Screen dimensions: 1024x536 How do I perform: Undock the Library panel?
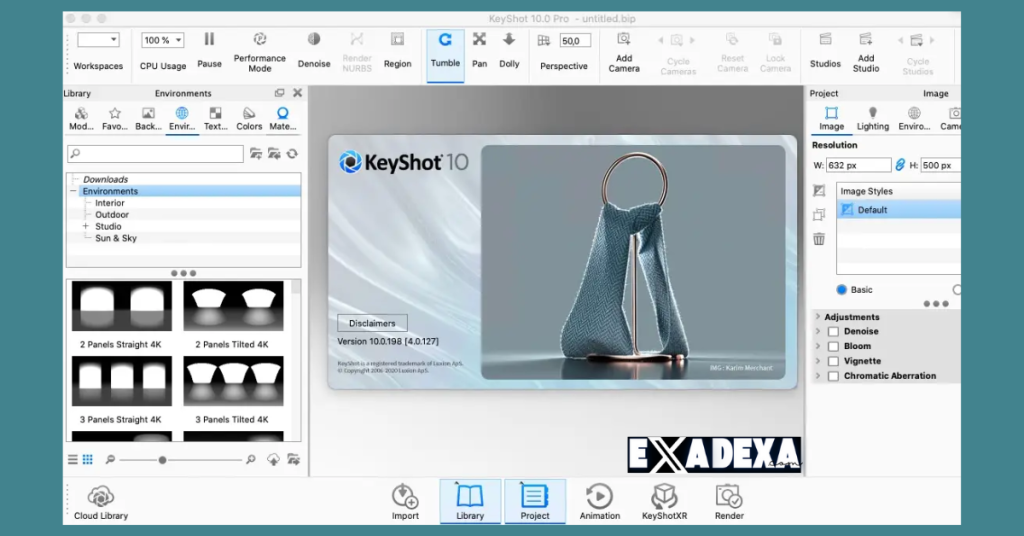point(280,93)
